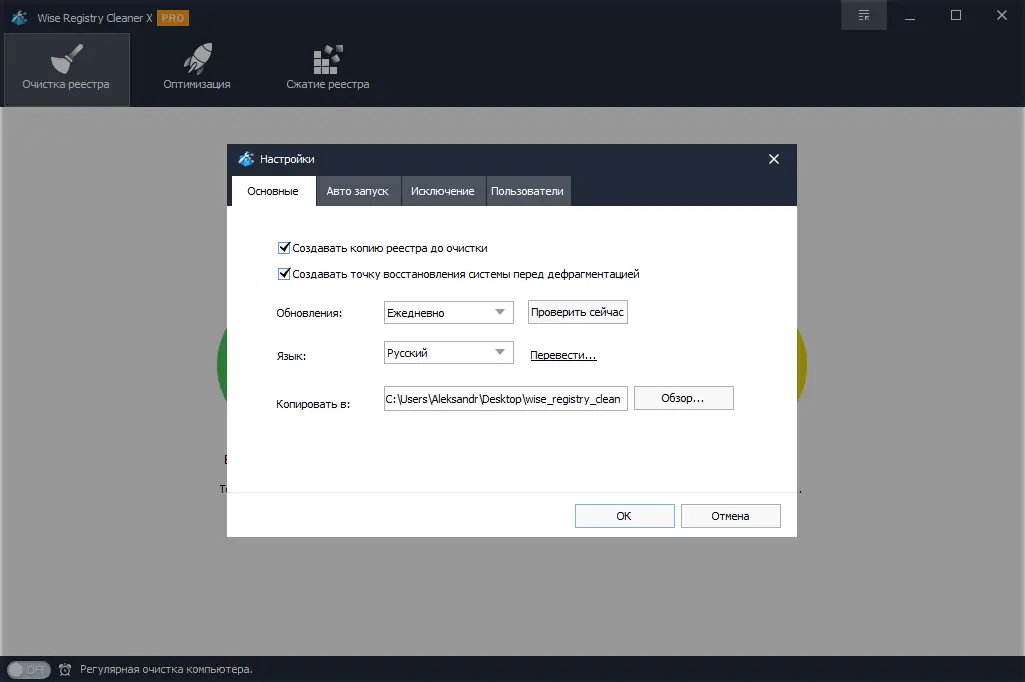Click the Настройки dialog title text

tap(287, 159)
